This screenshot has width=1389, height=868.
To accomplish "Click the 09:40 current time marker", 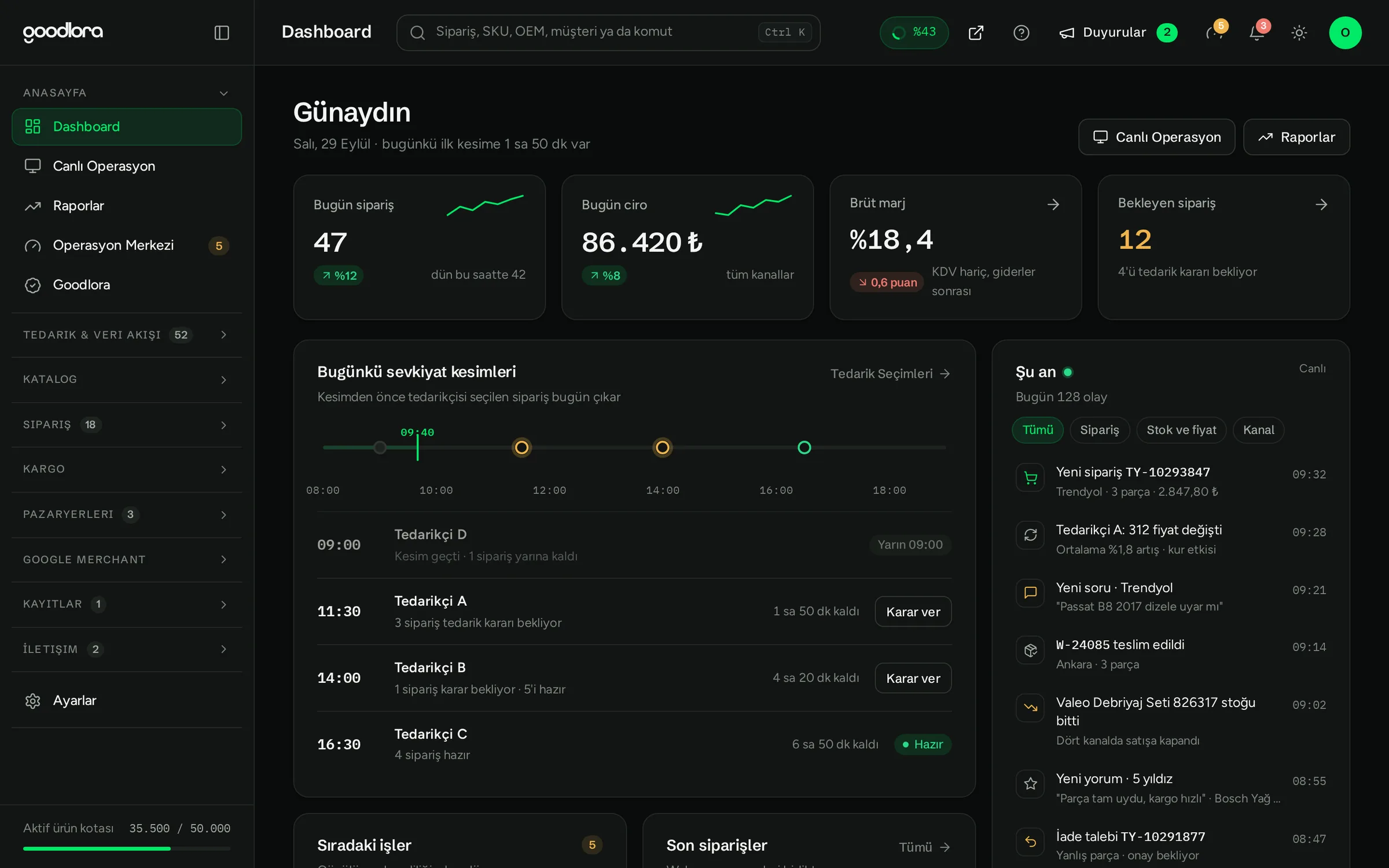I will (417, 444).
